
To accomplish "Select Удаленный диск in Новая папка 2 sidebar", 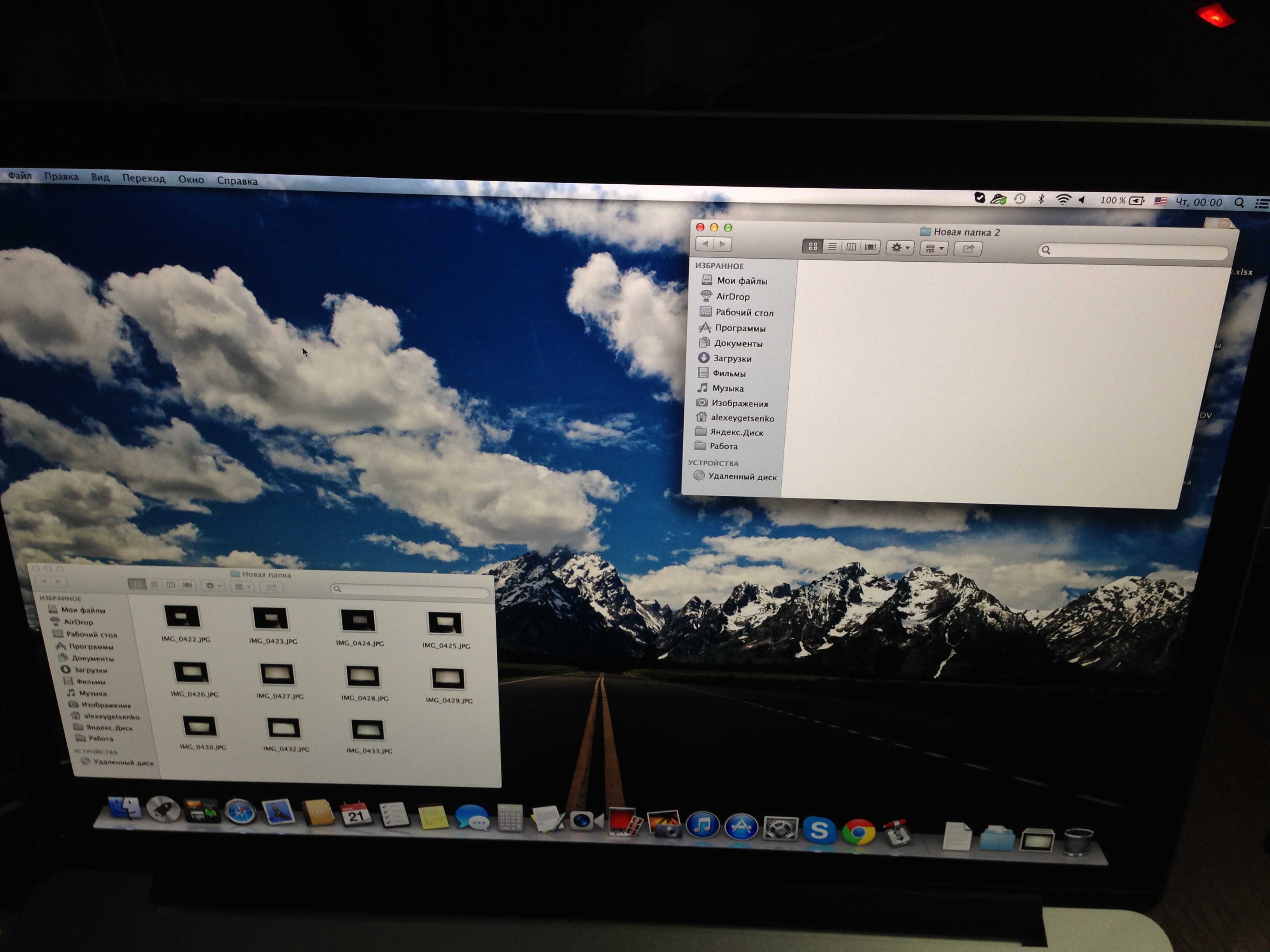I will click(x=742, y=477).
